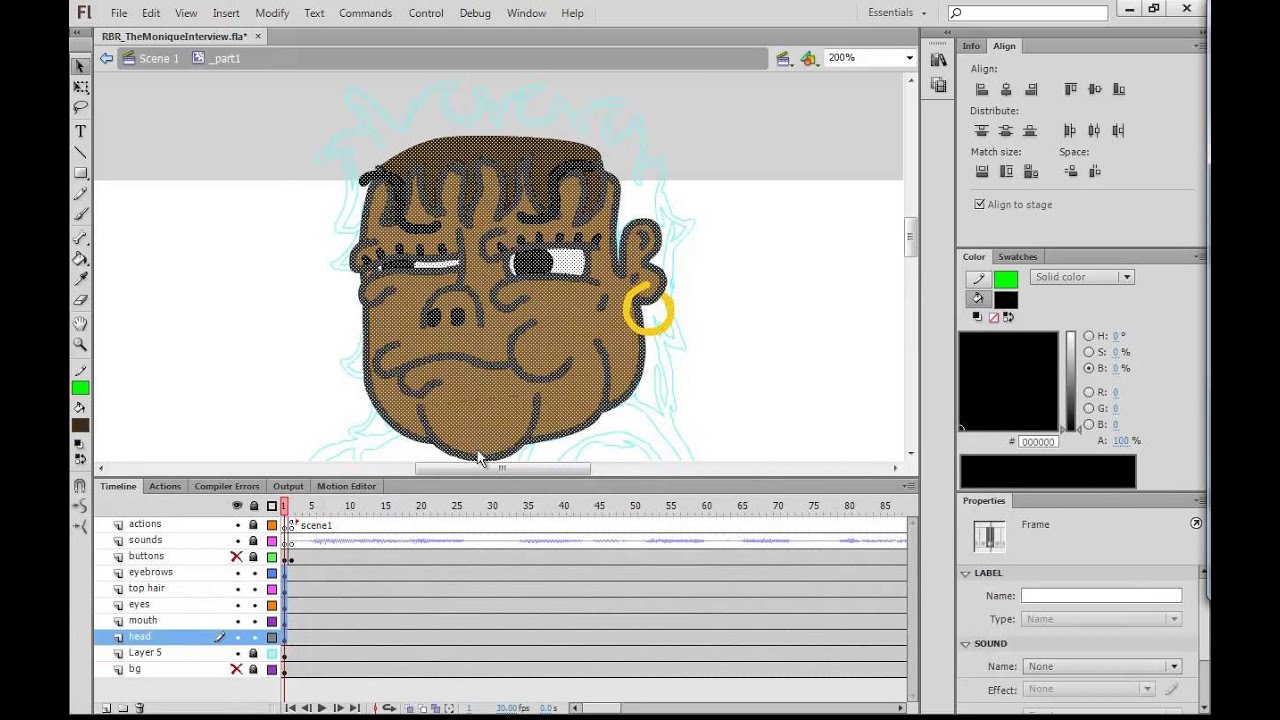Select the Pencil tool
The height and width of the screenshot is (720, 1280).
[80, 194]
